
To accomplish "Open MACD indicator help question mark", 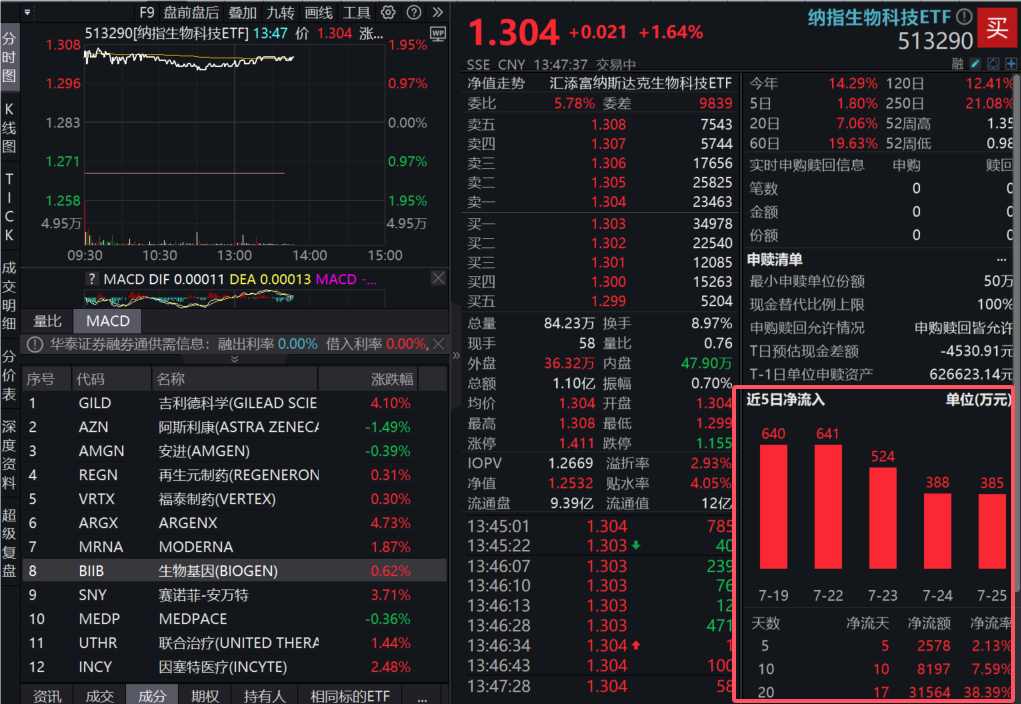I will tap(92, 279).
